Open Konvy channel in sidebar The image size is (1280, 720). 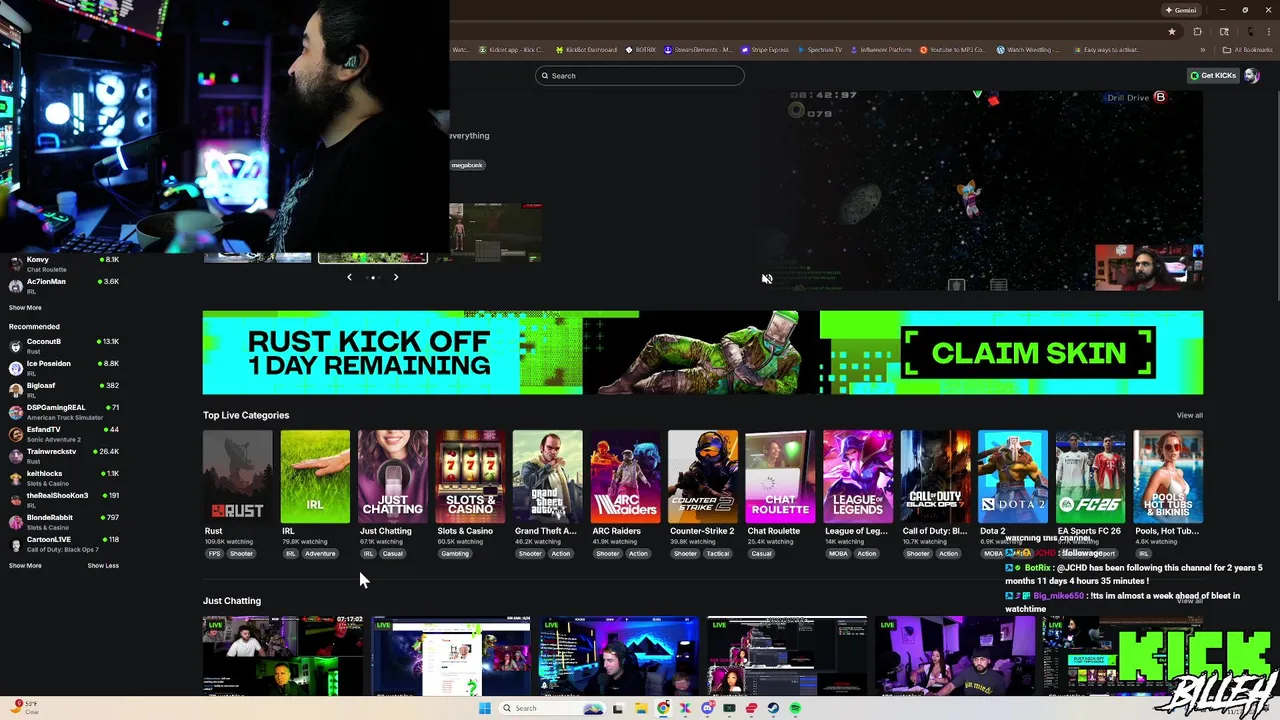click(x=64, y=264)
